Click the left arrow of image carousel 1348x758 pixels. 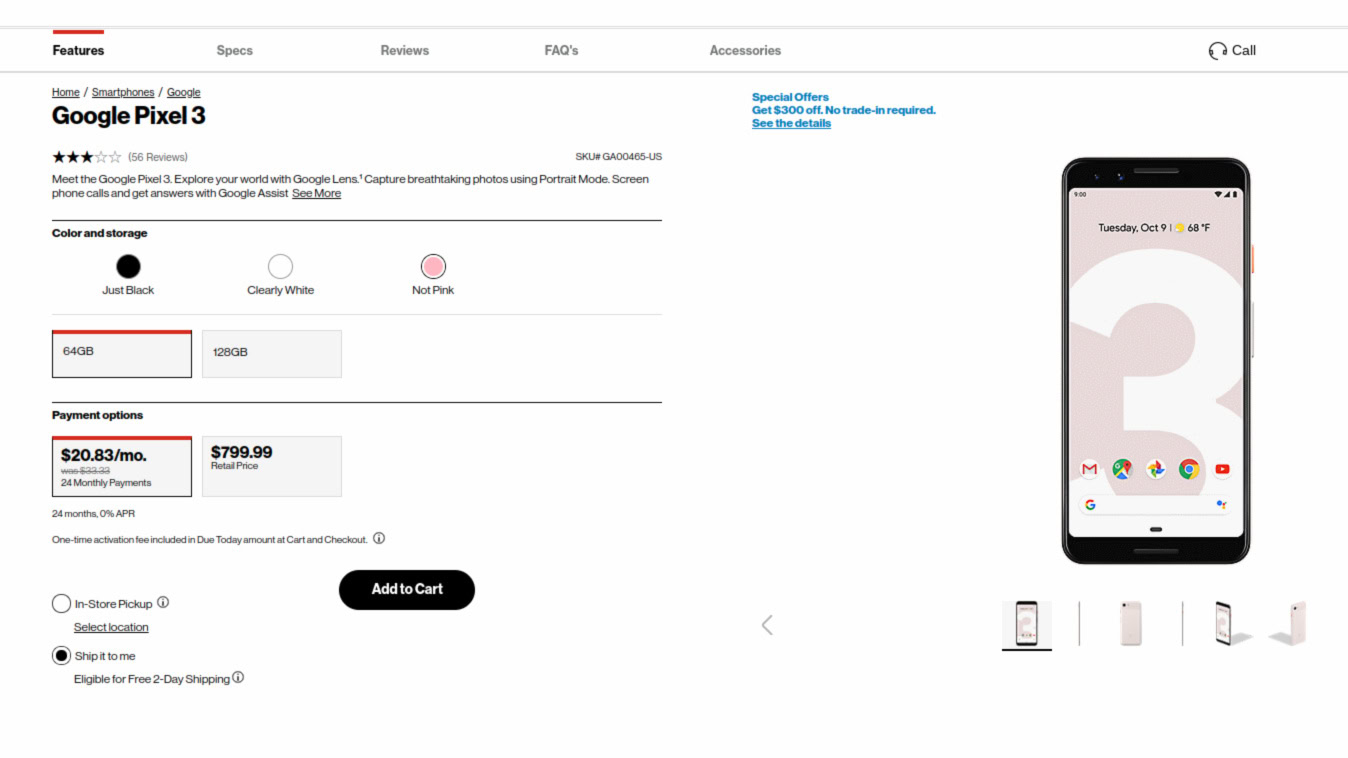pyautogui.click(x=767, y=625)
